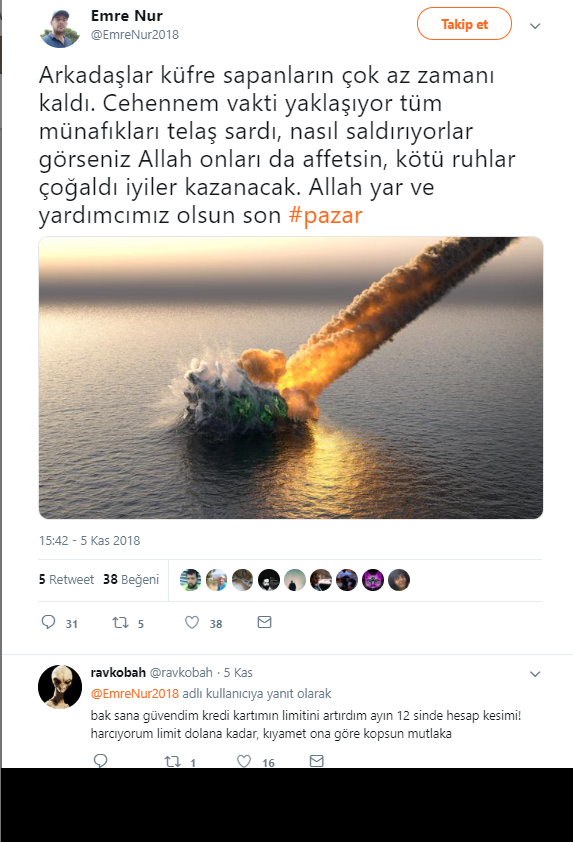
Task: Follow Emre Nur with Takip et button
Action: 464,24
